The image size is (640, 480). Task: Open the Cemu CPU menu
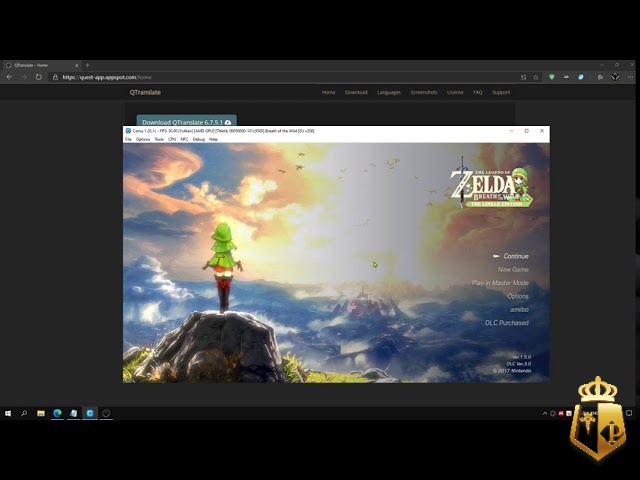(172, 139)
